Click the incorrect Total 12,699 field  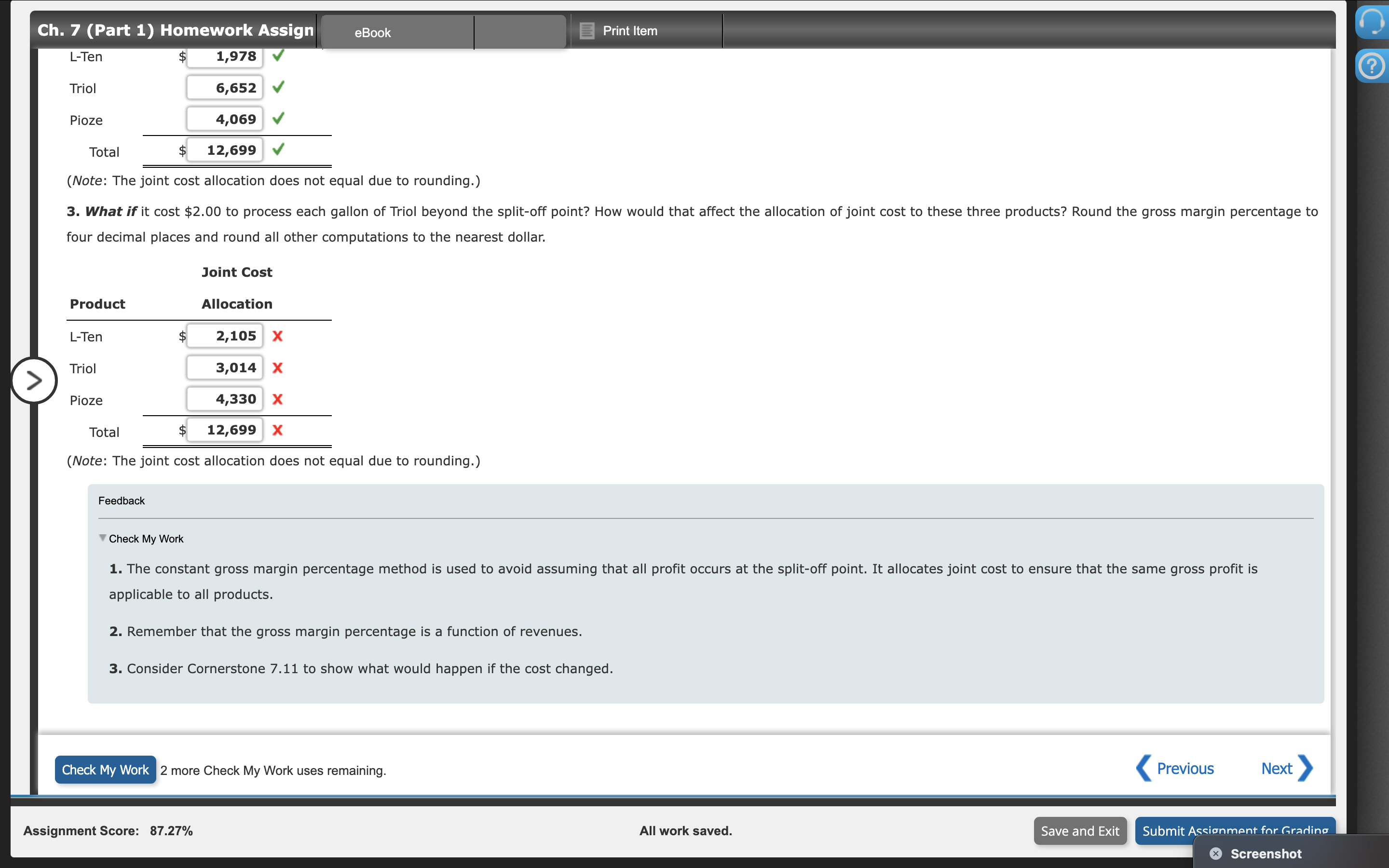pos(225,431)
